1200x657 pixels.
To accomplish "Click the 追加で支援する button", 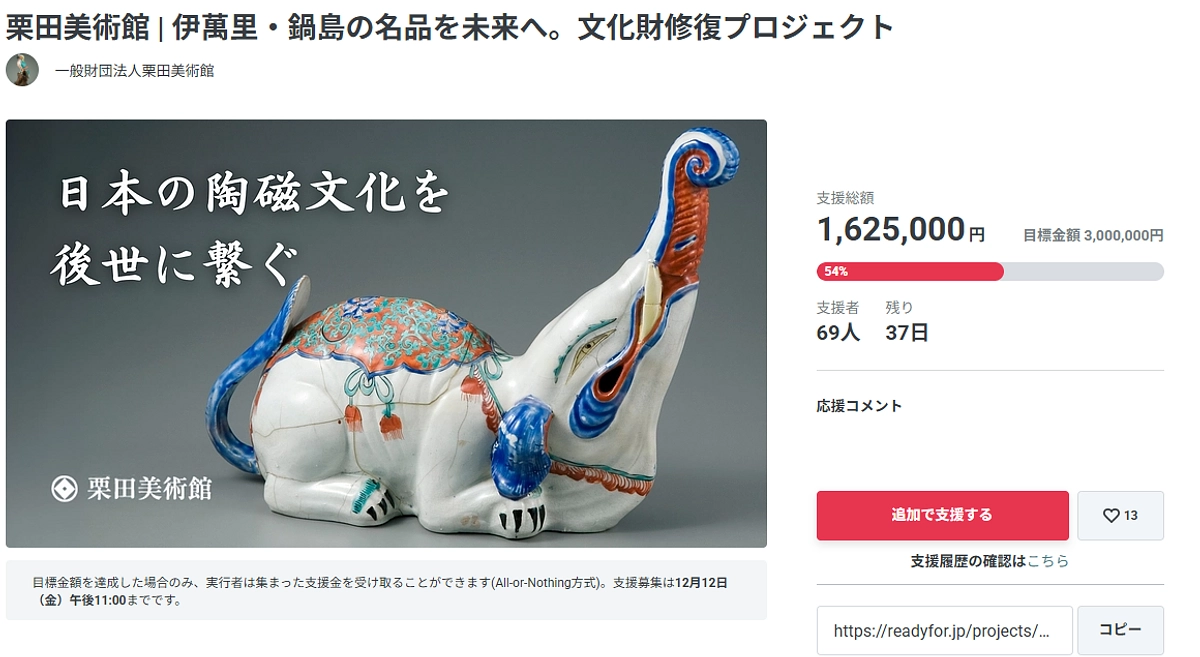I will coord(942,516).
